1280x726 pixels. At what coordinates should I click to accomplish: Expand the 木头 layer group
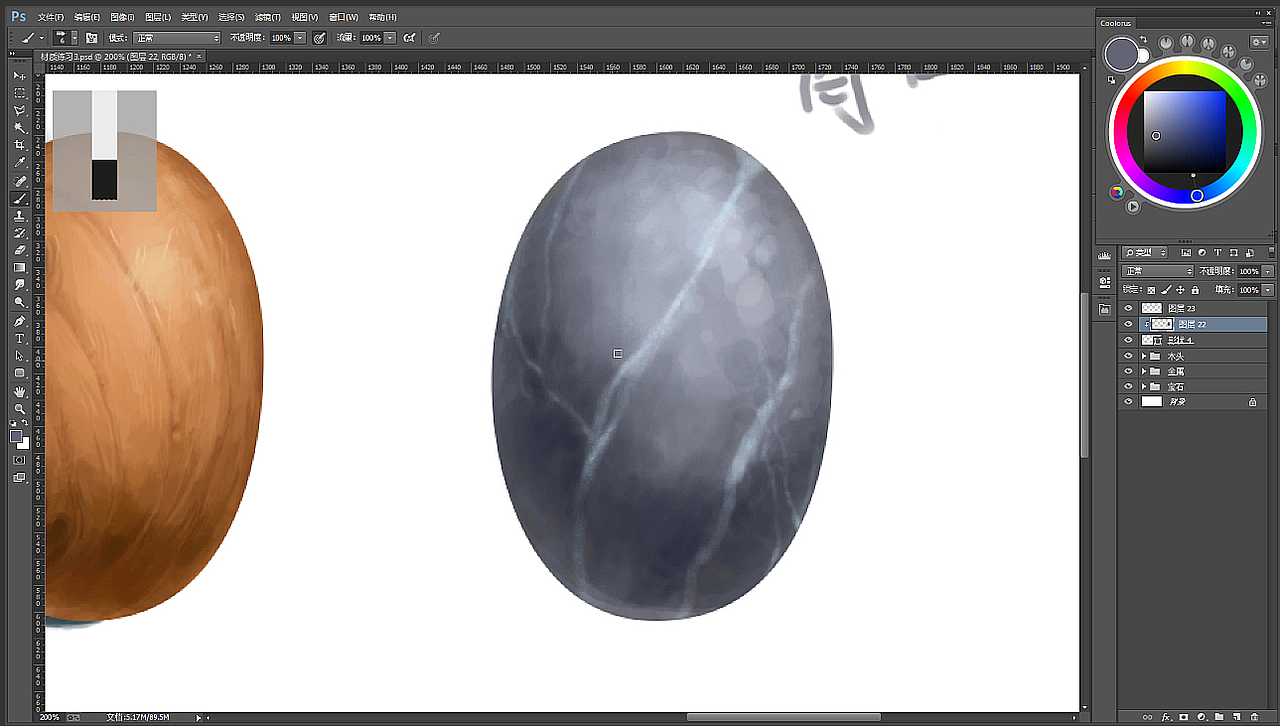(1144, 356)
